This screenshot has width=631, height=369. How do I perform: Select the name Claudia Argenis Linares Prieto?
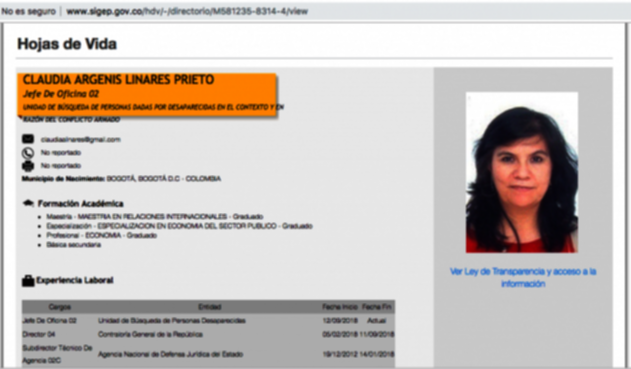tap(118, 80)
